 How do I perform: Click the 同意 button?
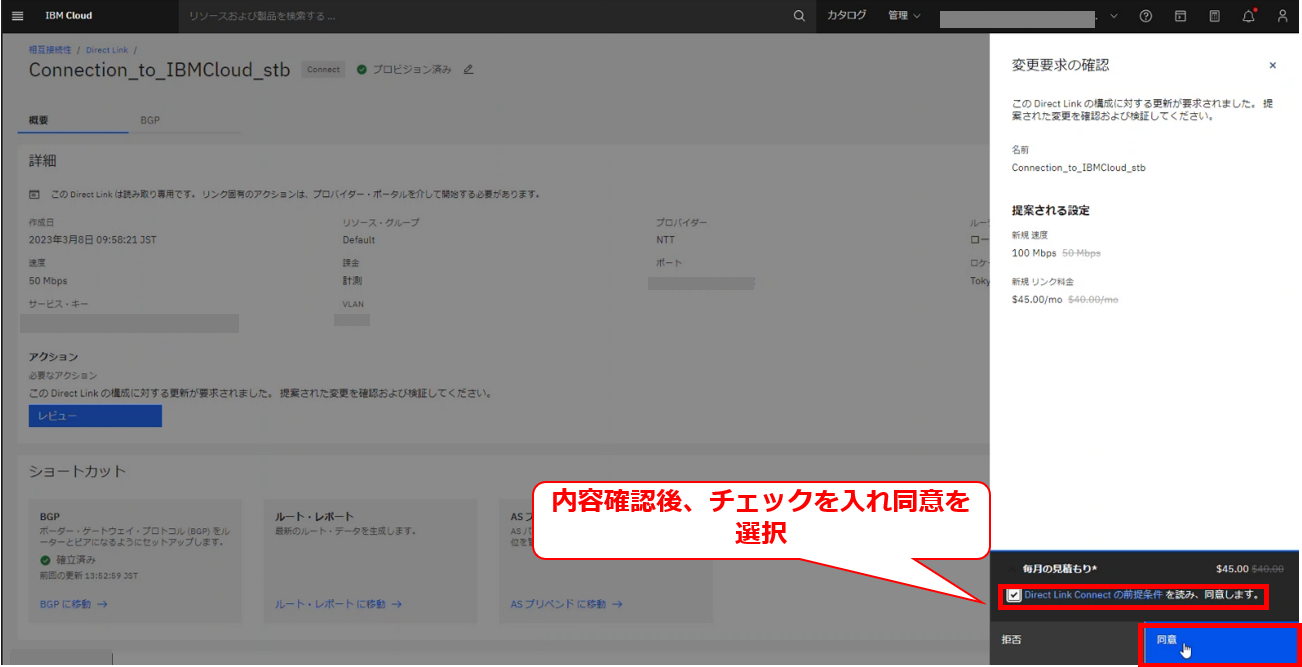(1220, 644)
